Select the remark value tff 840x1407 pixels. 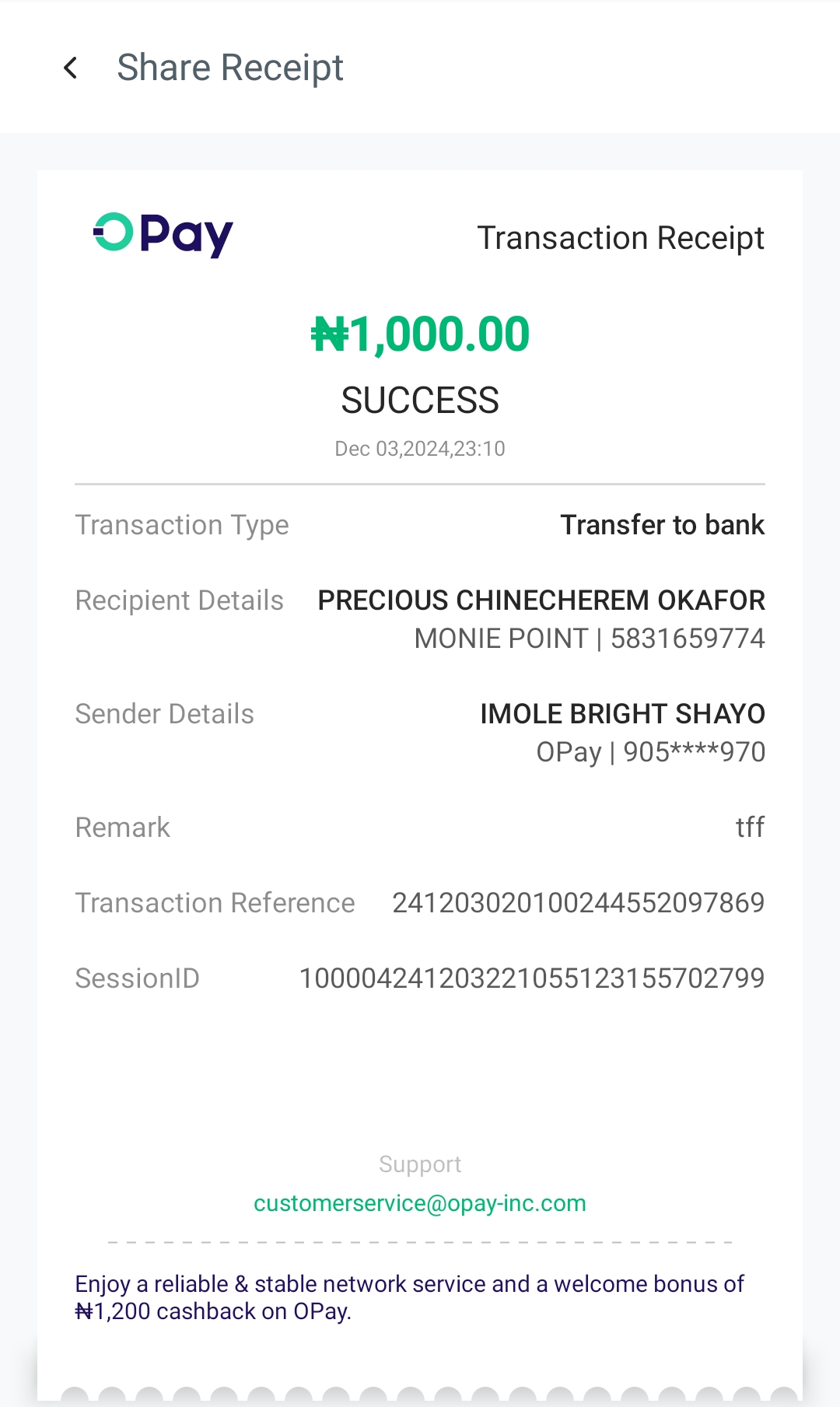pyautogui.click(x=750, y=827)
